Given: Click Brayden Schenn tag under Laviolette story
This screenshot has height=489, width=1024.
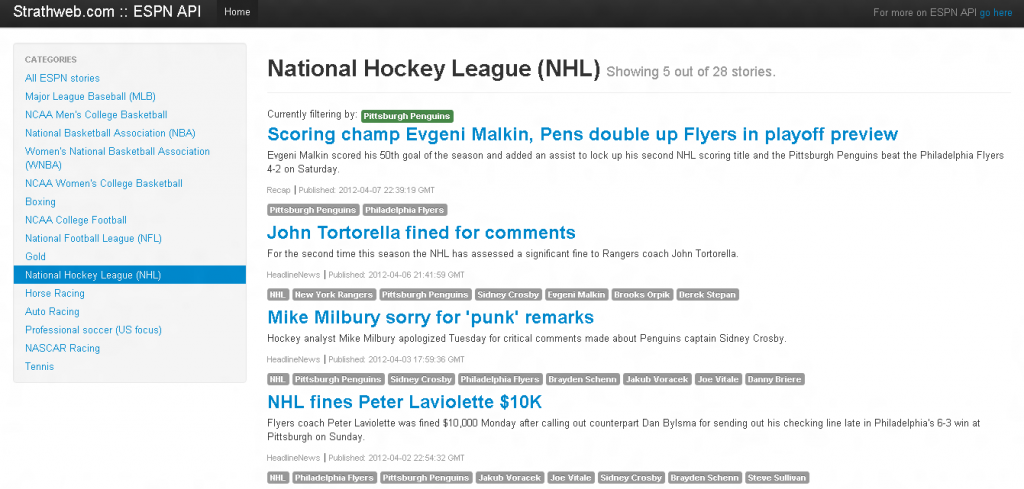Looking at the screenshot, I should [705, 478].
